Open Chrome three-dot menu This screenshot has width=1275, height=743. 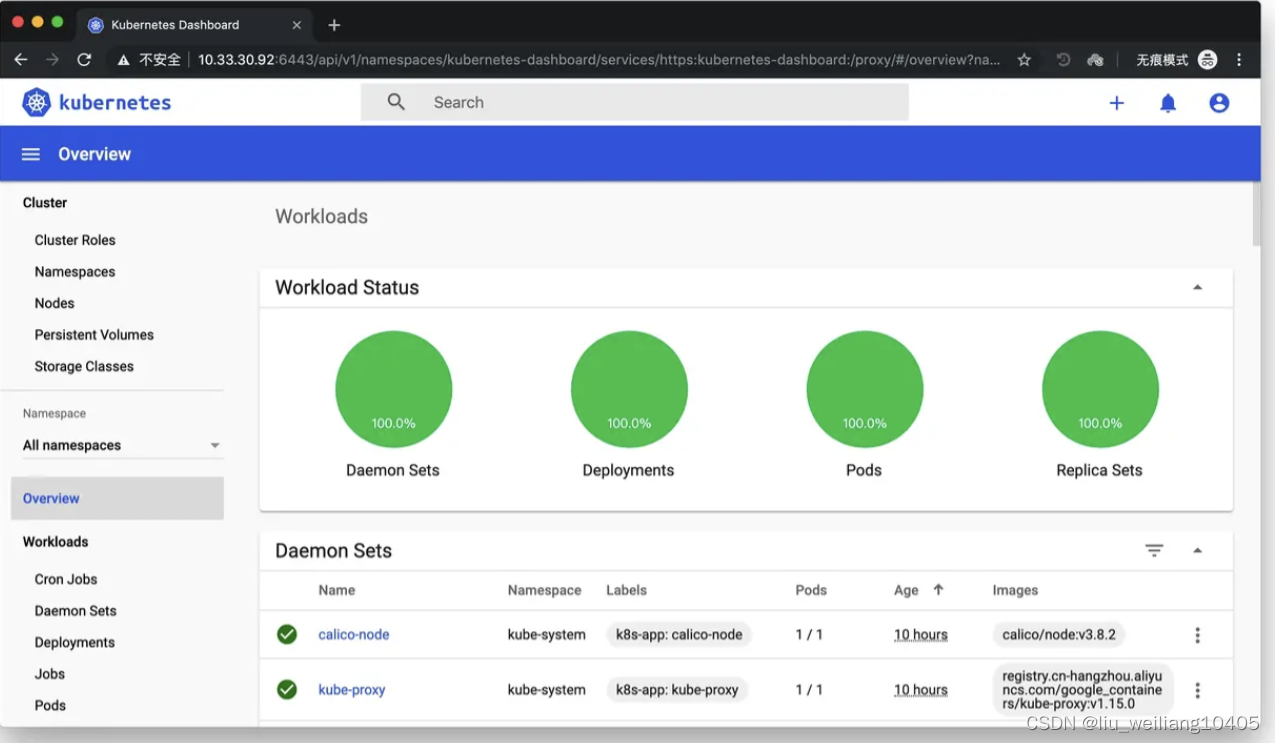pyautogui.click(x=1240, y=60)
